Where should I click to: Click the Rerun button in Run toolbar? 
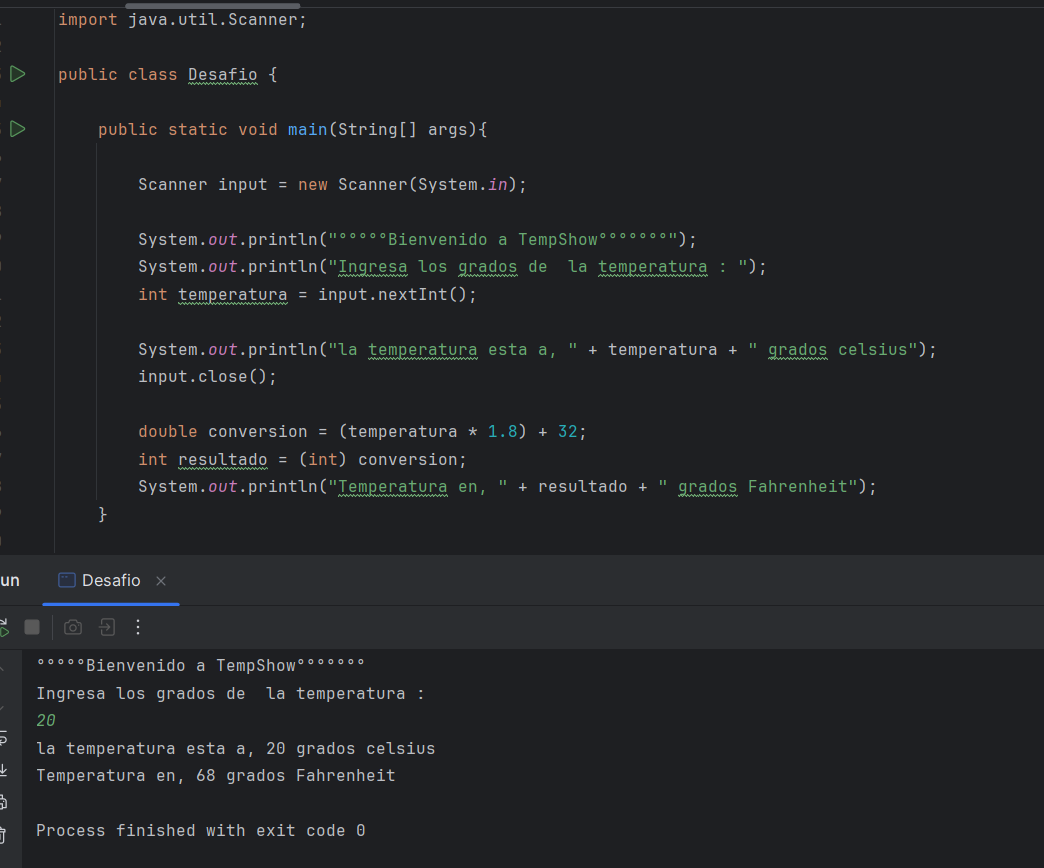point(4,627)
